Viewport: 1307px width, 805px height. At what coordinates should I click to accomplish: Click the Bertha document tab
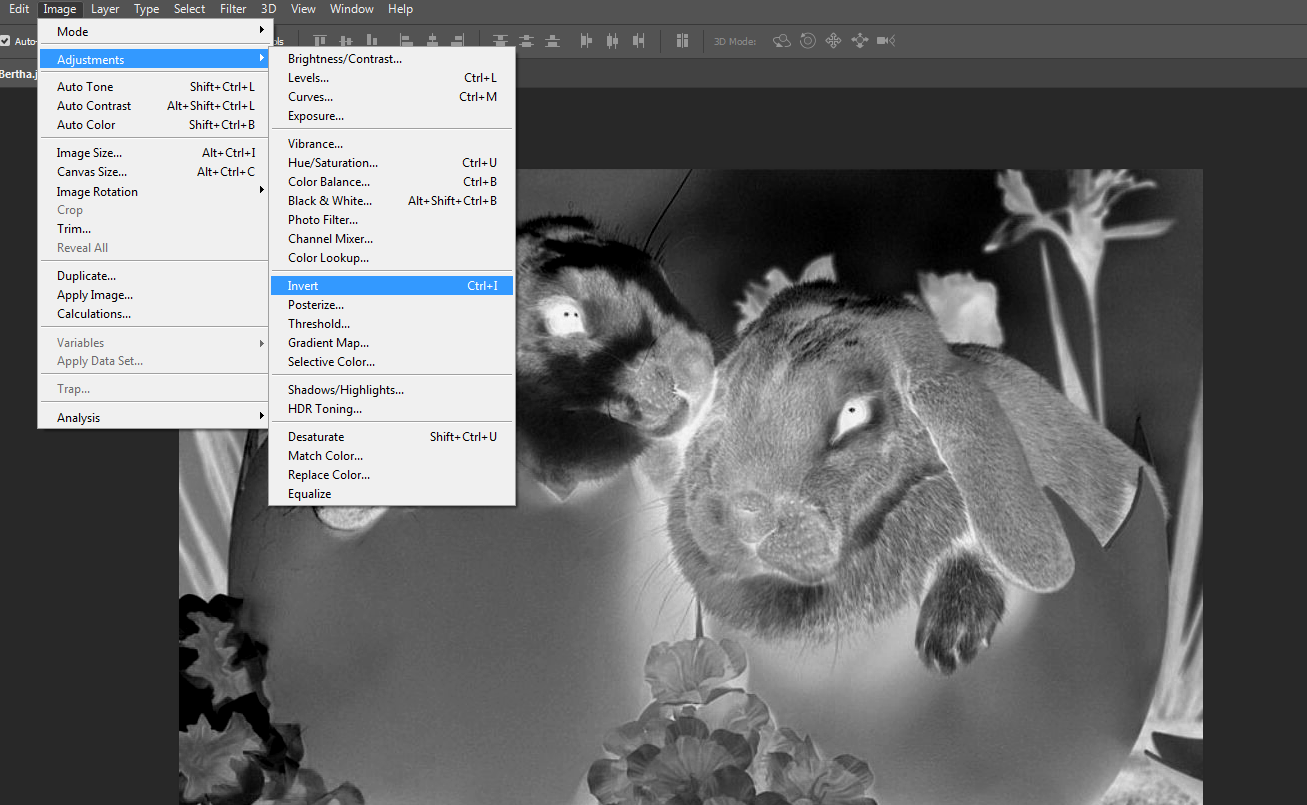18,73
